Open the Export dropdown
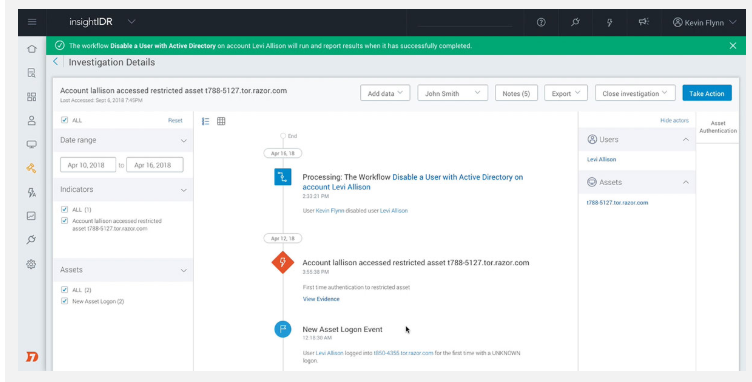The image size is (752, 382). pos(566,93)
